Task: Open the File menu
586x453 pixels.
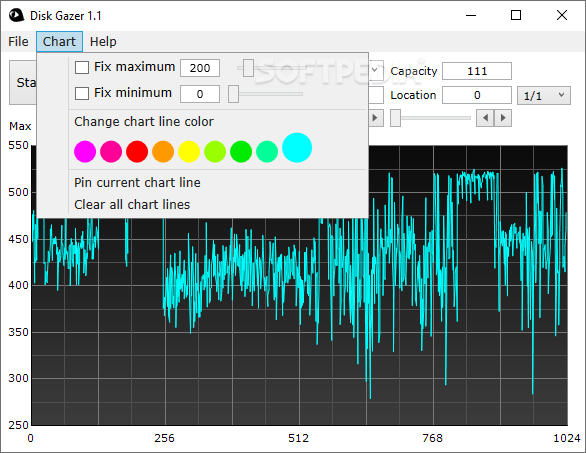Action: tap(18, 41)
